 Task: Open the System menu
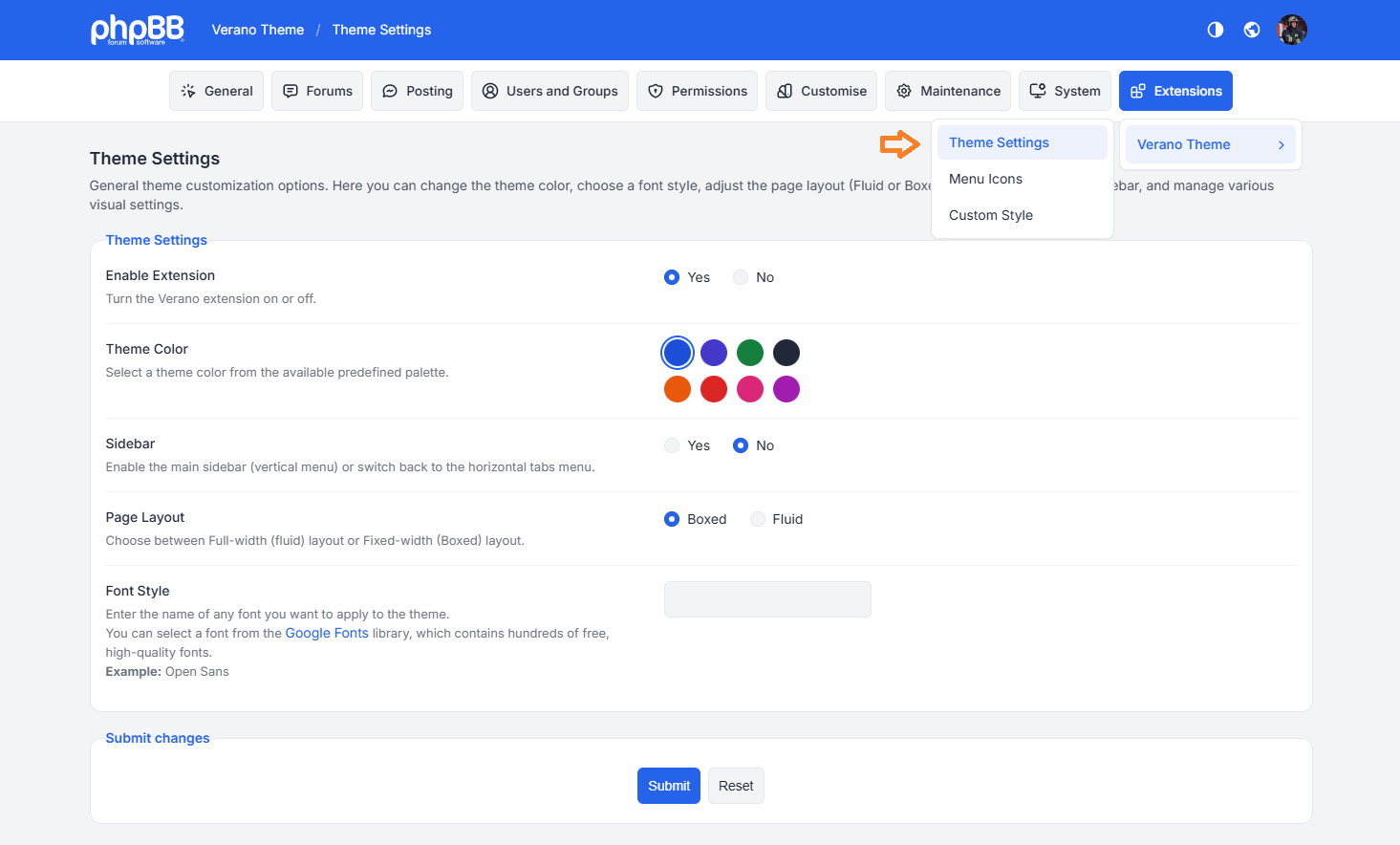pyautogui.click(x=1065, y=92)
